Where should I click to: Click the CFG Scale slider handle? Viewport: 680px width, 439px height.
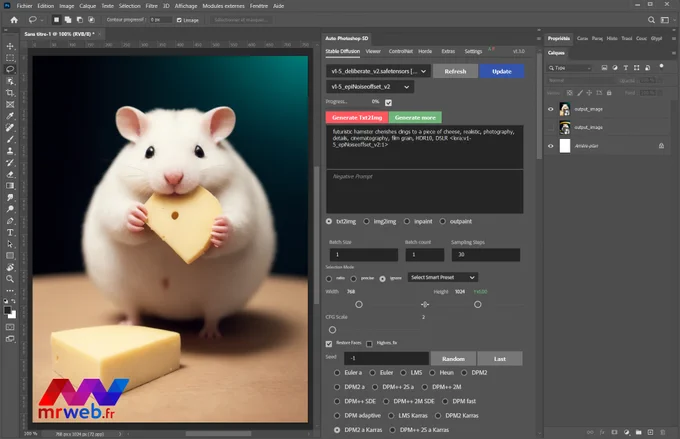[332, 330]
